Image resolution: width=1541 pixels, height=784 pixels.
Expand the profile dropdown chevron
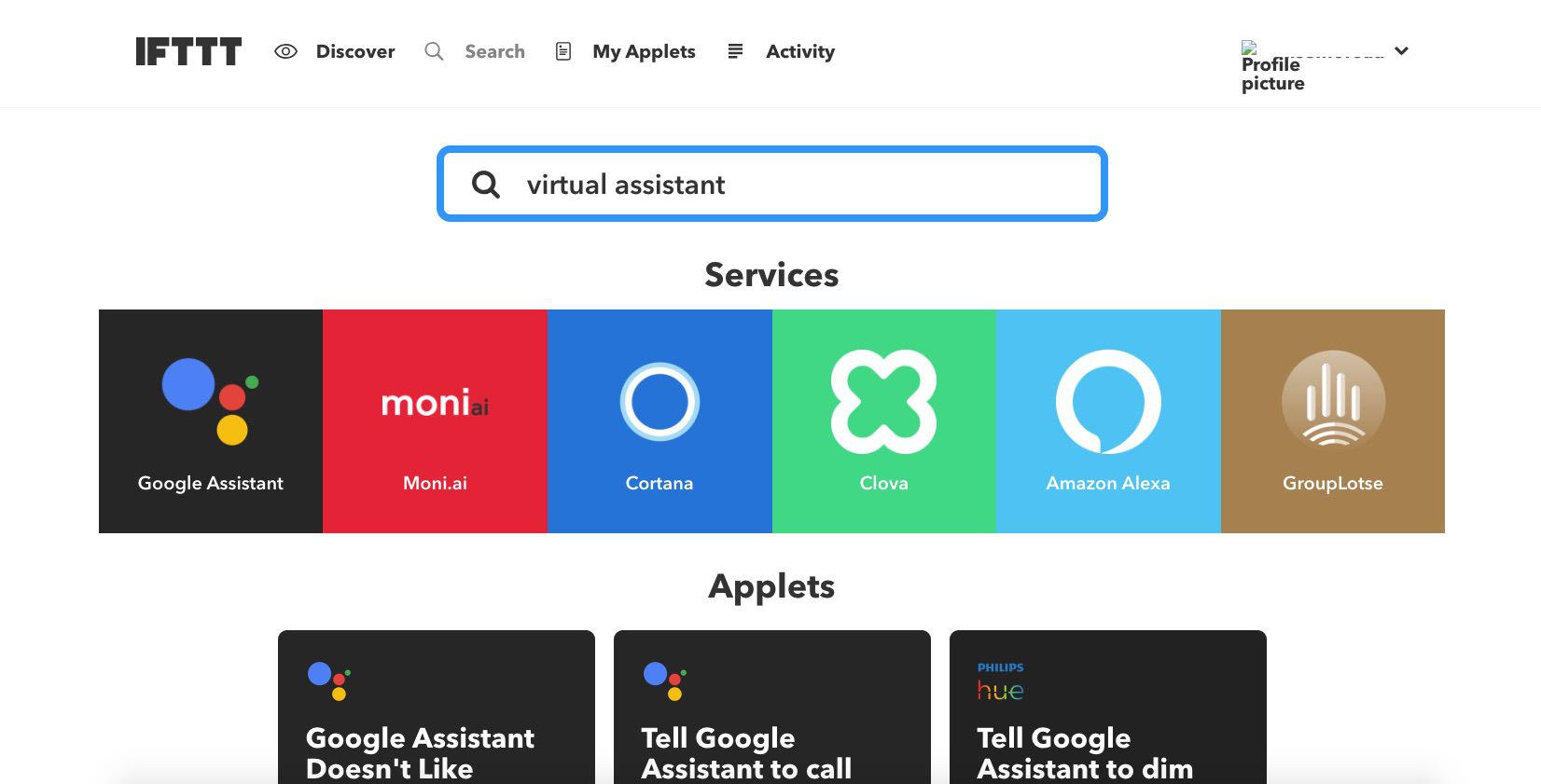pos(1401,51)
